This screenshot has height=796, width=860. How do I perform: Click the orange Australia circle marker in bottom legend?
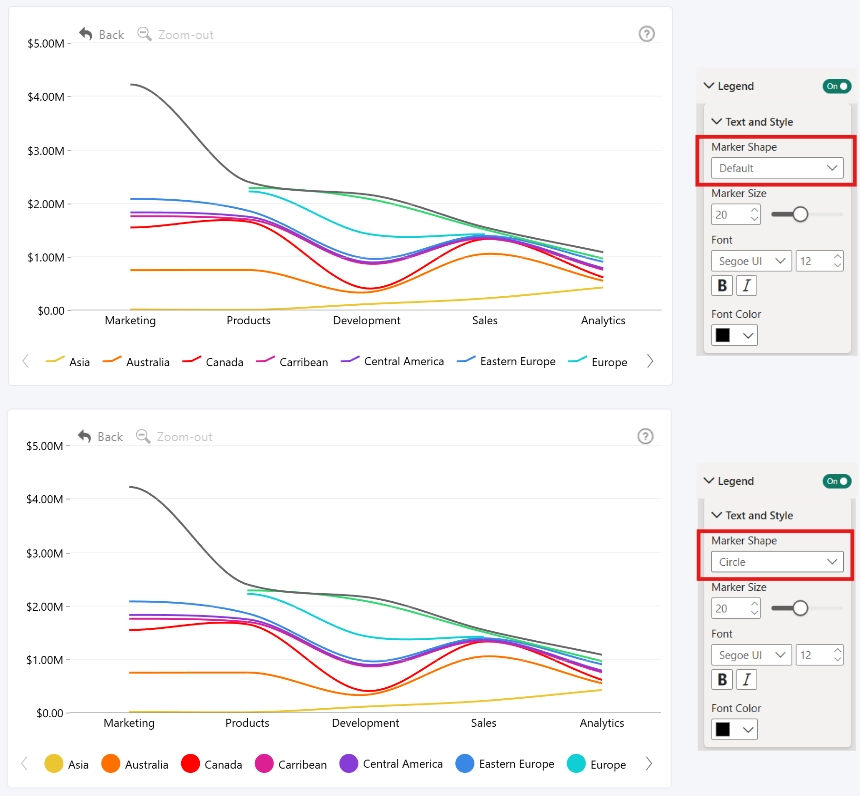[111, 764]
